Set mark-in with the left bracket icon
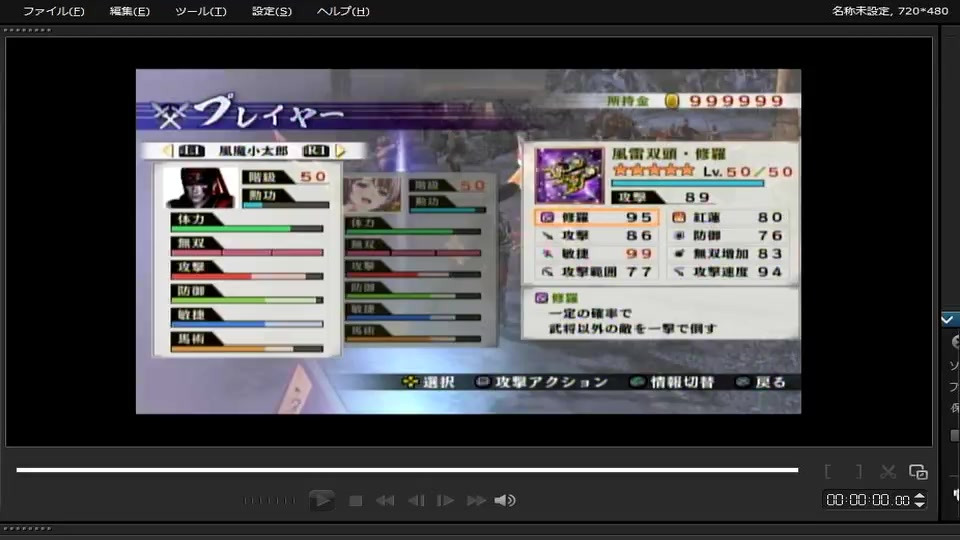 click(828, 471)
